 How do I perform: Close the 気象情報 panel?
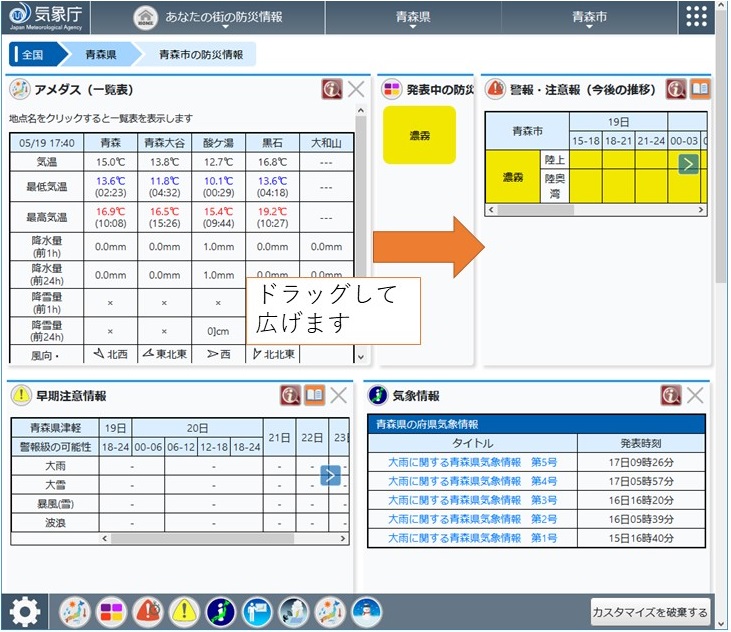(x=695, y=396)
